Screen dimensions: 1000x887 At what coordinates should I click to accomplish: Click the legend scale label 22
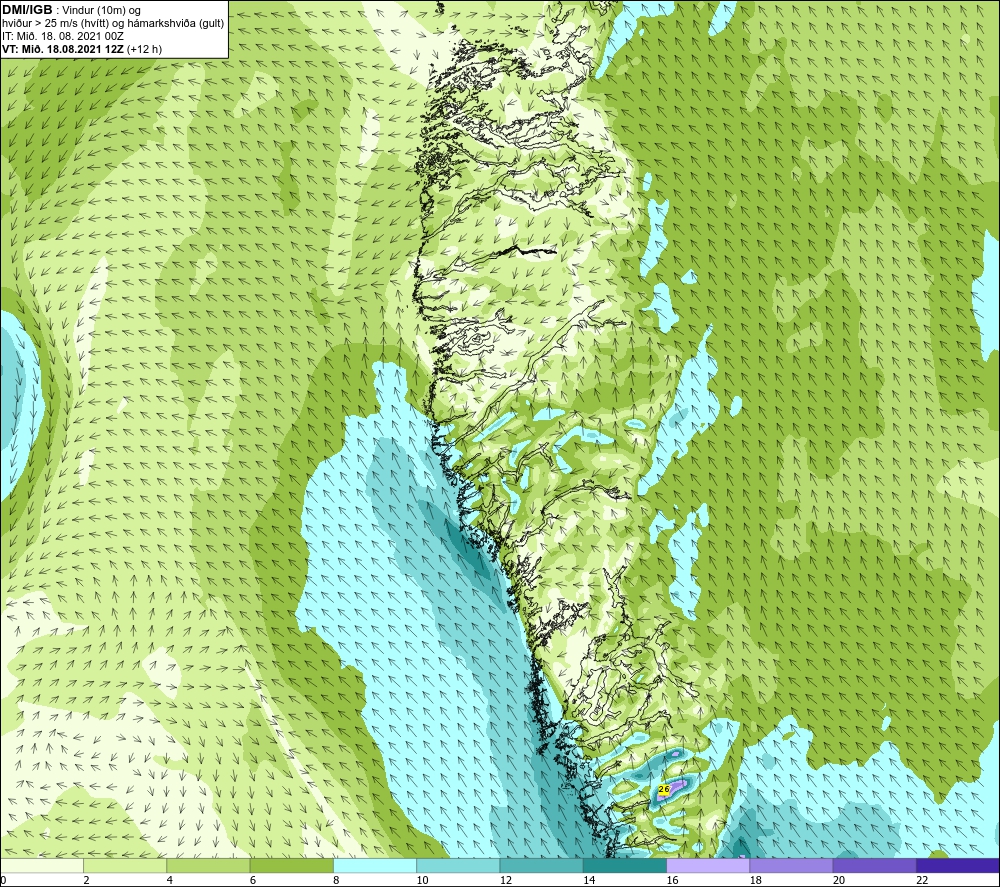pos(922,880)
